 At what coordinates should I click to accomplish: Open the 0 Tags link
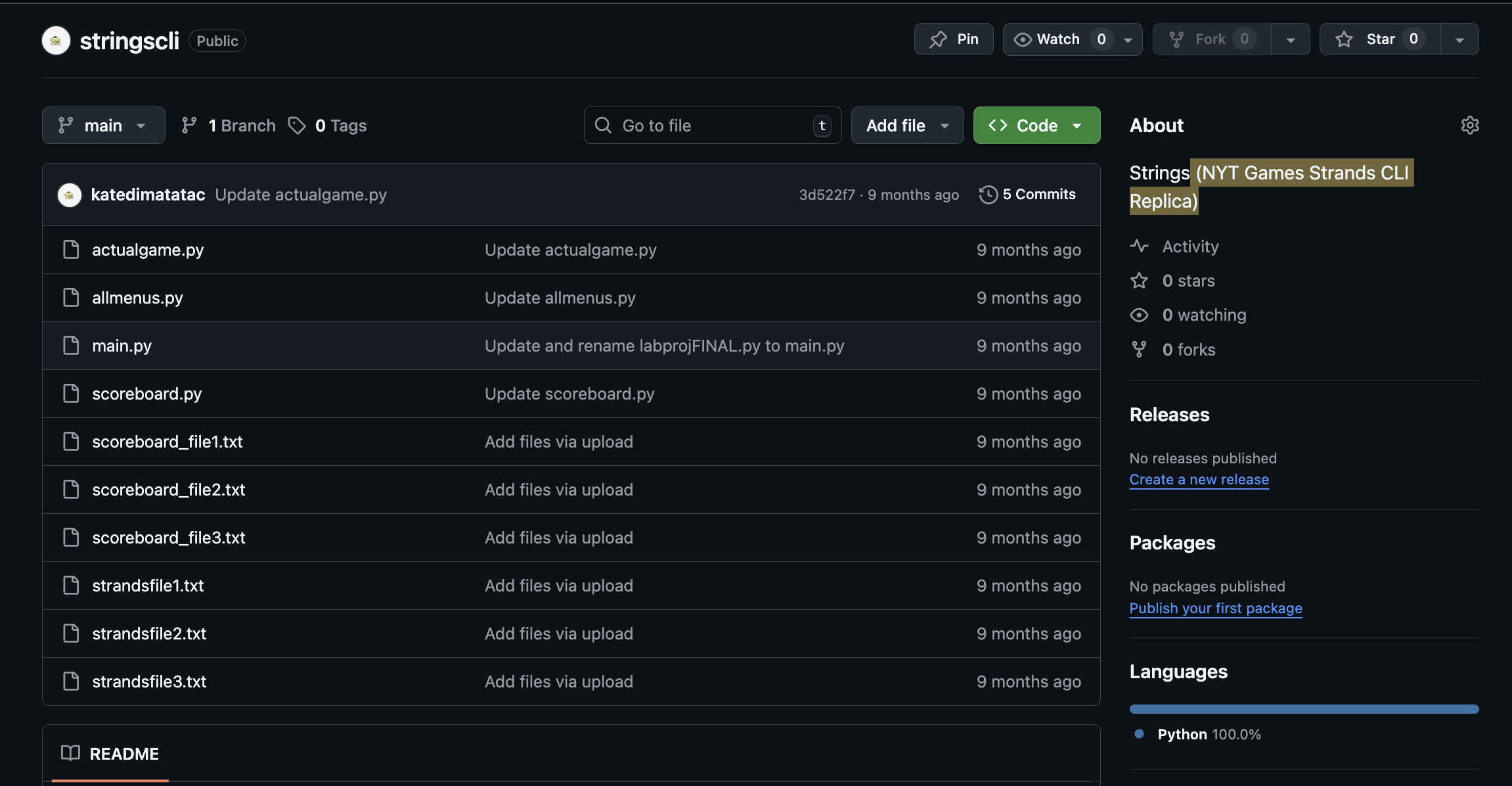327,126
